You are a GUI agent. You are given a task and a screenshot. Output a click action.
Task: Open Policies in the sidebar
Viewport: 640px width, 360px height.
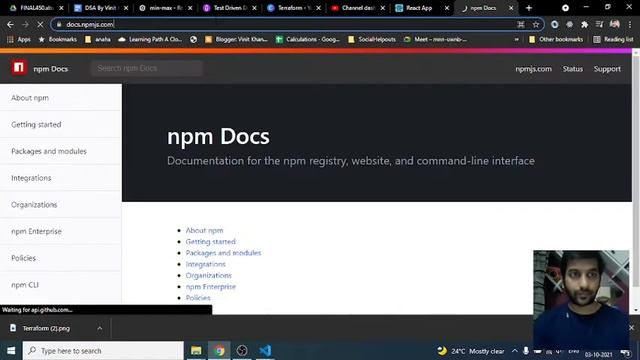coord(61,258)
